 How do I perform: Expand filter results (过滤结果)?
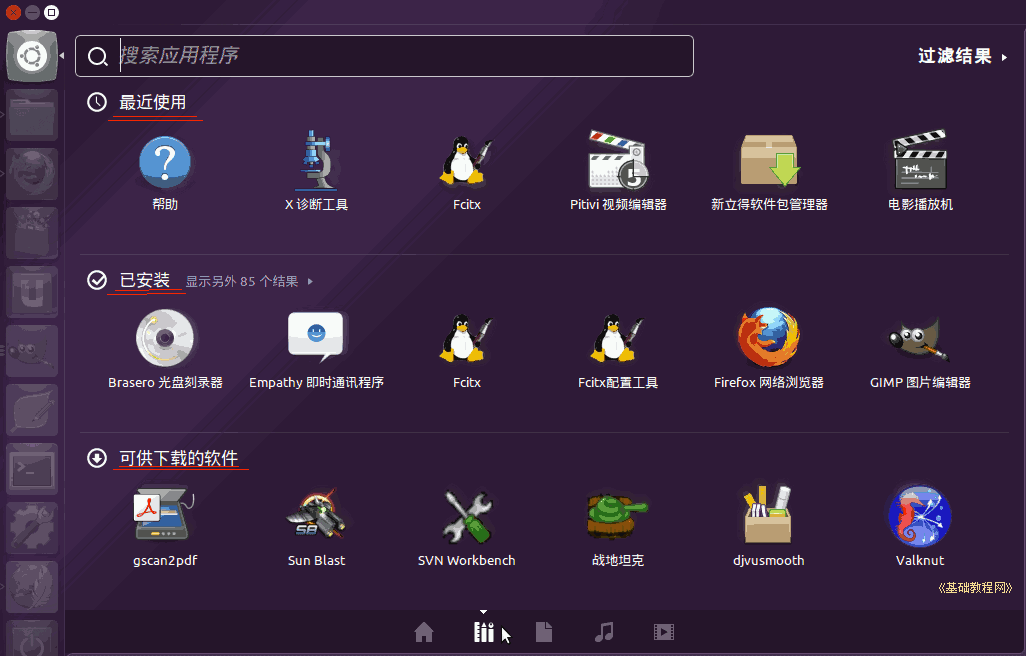click(x=962, y=56)
